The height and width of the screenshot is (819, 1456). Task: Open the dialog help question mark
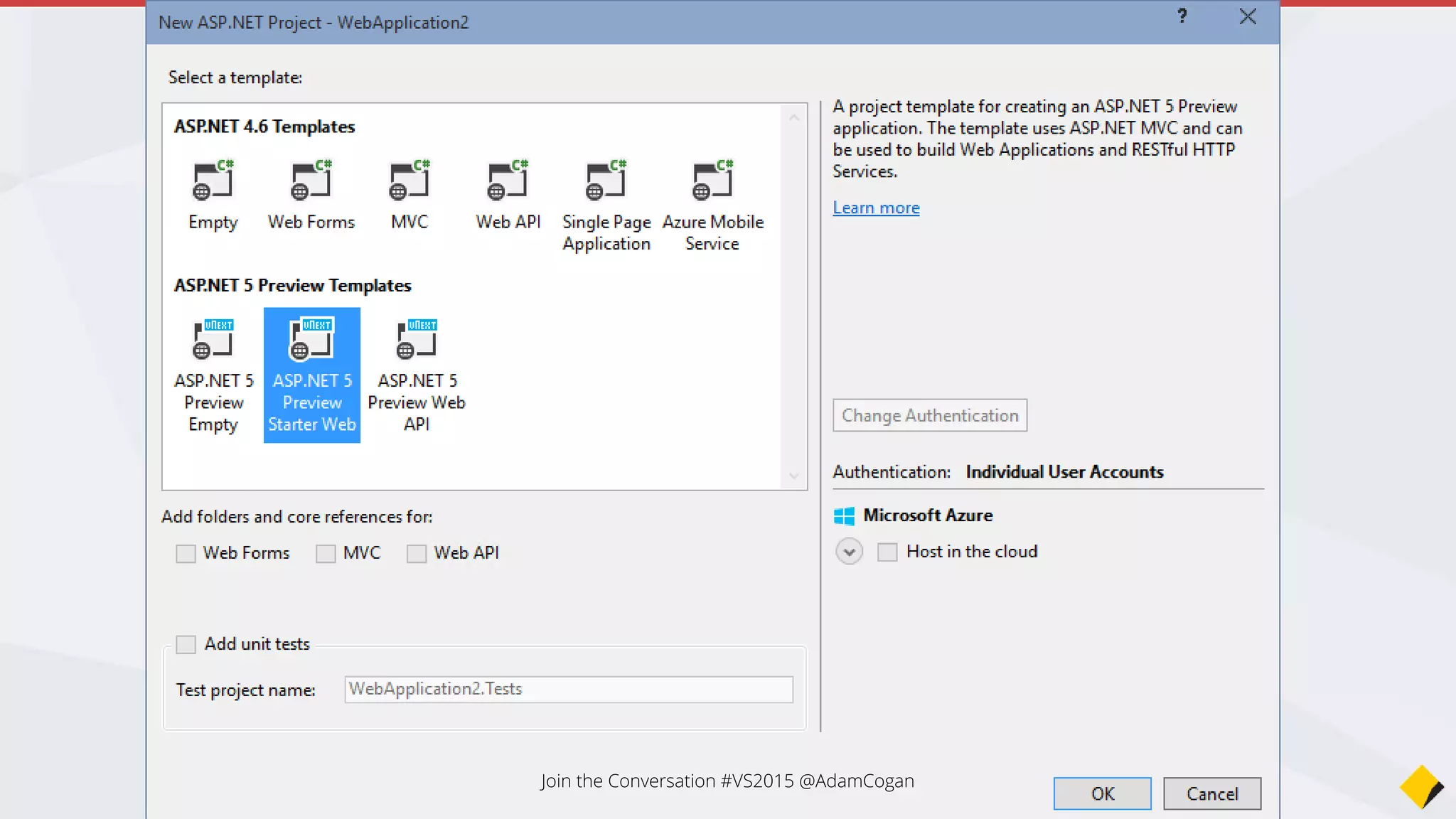1182,16
